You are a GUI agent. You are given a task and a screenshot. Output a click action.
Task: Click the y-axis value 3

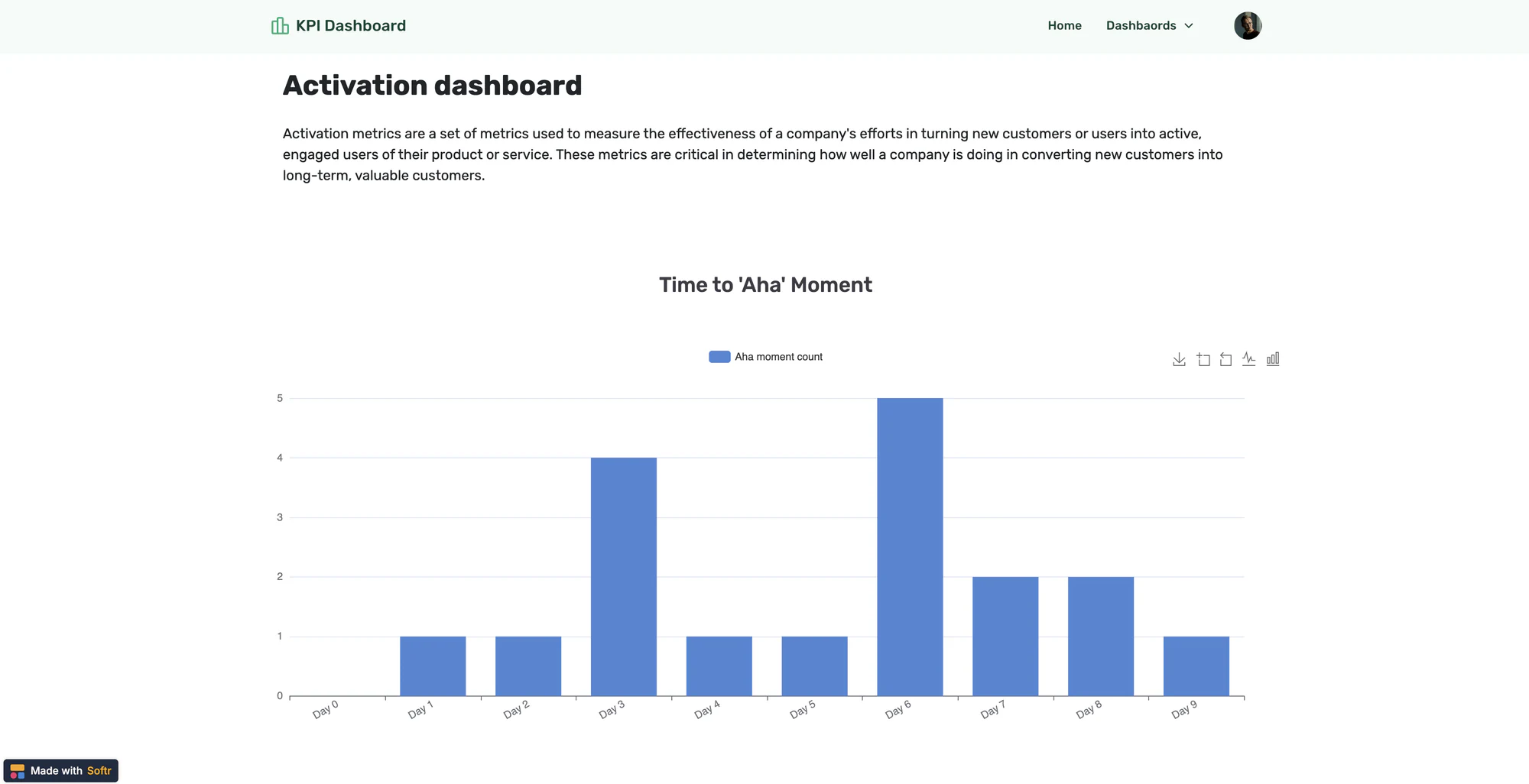pos(280,517)
